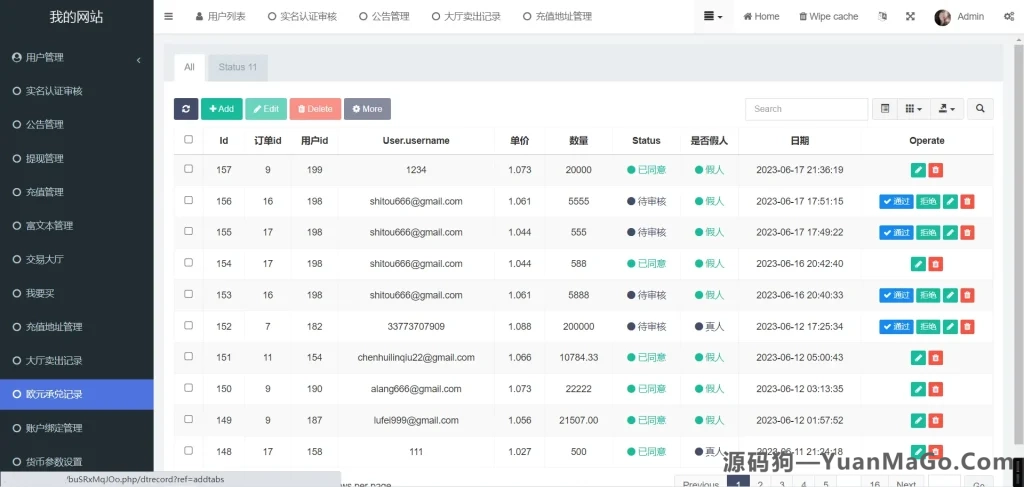
Task: Delete the row with Id 154
Action: click(x=935, y=264)
